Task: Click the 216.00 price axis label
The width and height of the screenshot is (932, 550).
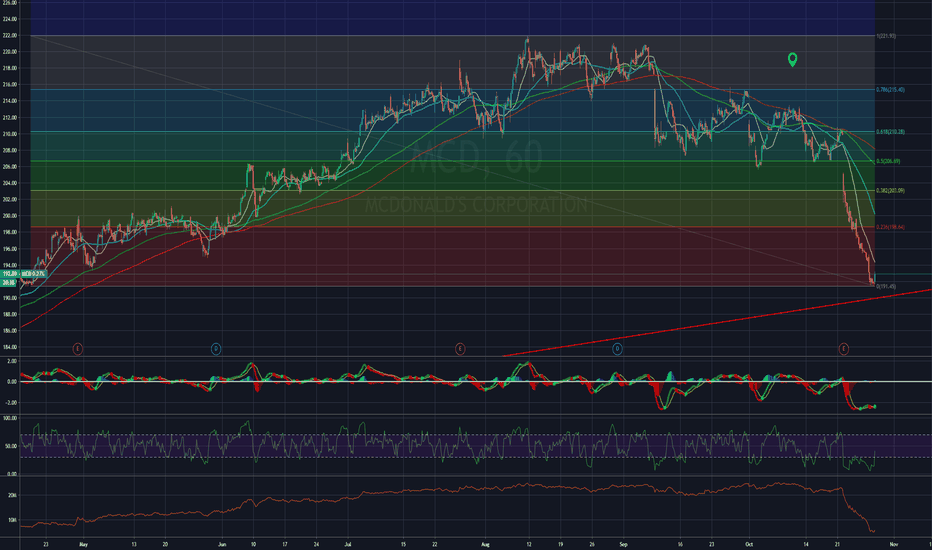Action: click(10, 85)
